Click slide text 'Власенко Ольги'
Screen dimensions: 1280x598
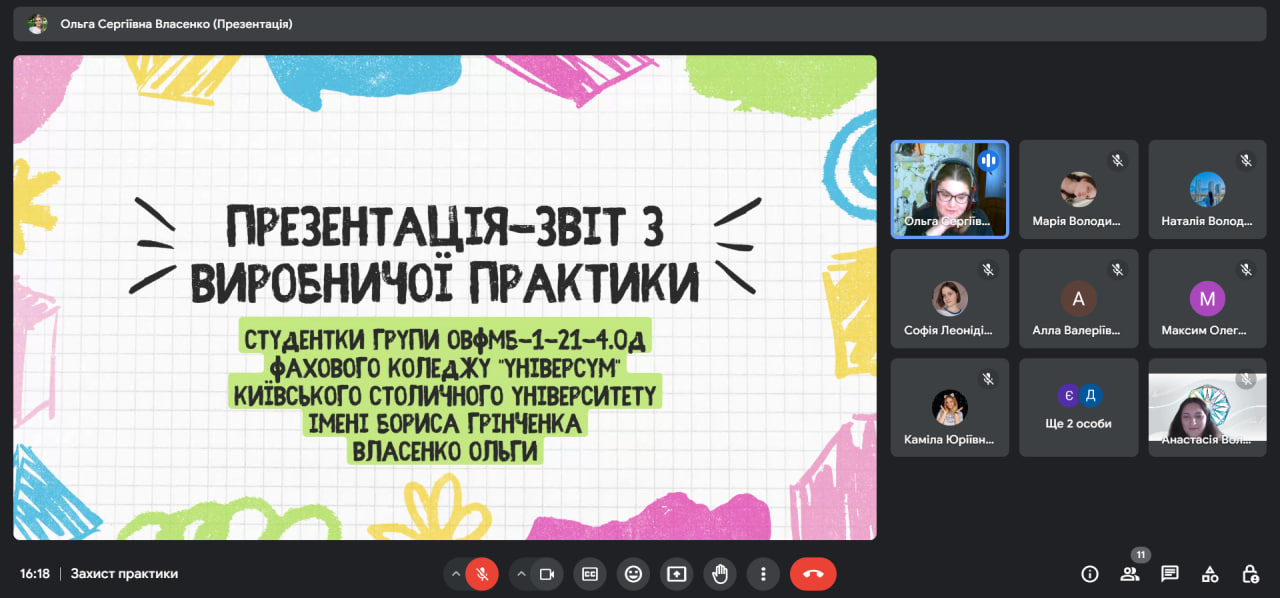(x=445, y=451)
